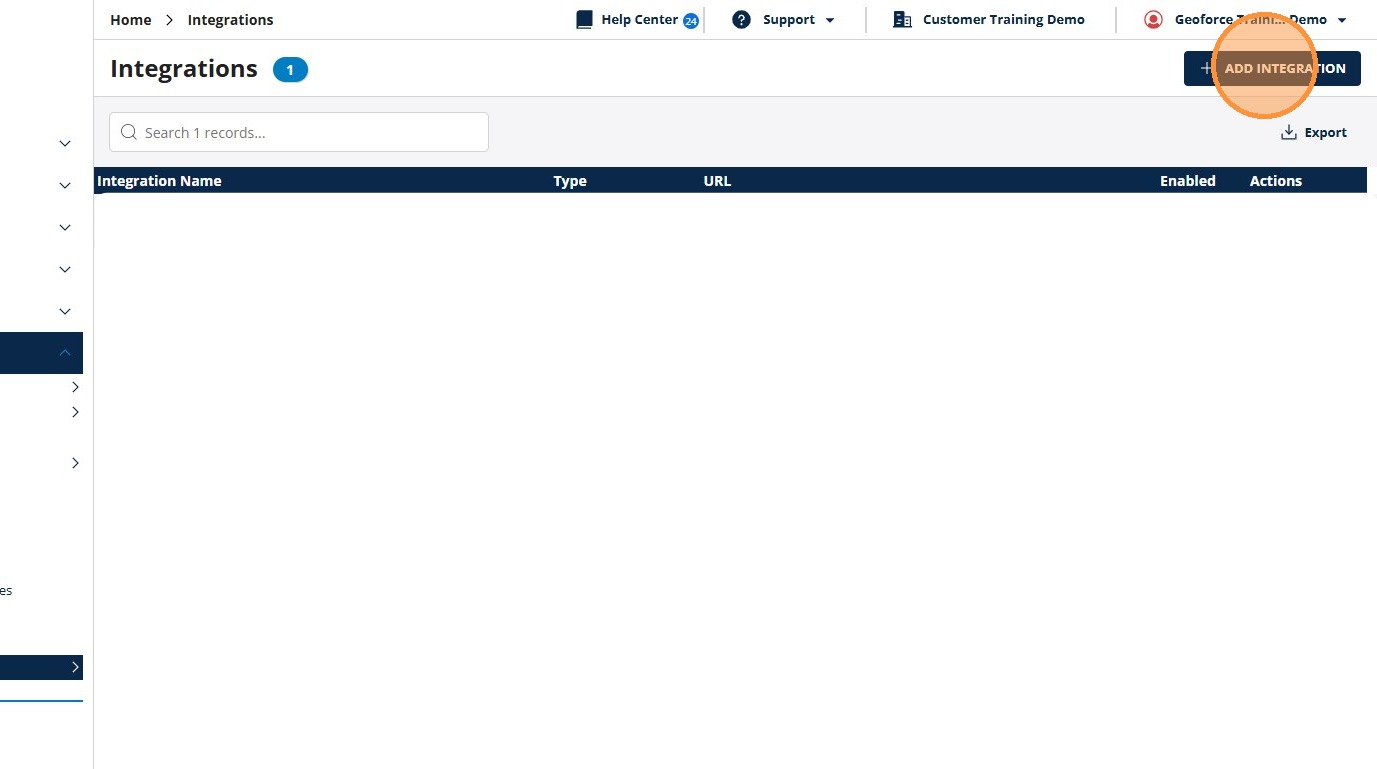Open the Geoforce Training Demo account menu
Screen dimensions: 1377x769
tap(1246, 20)
